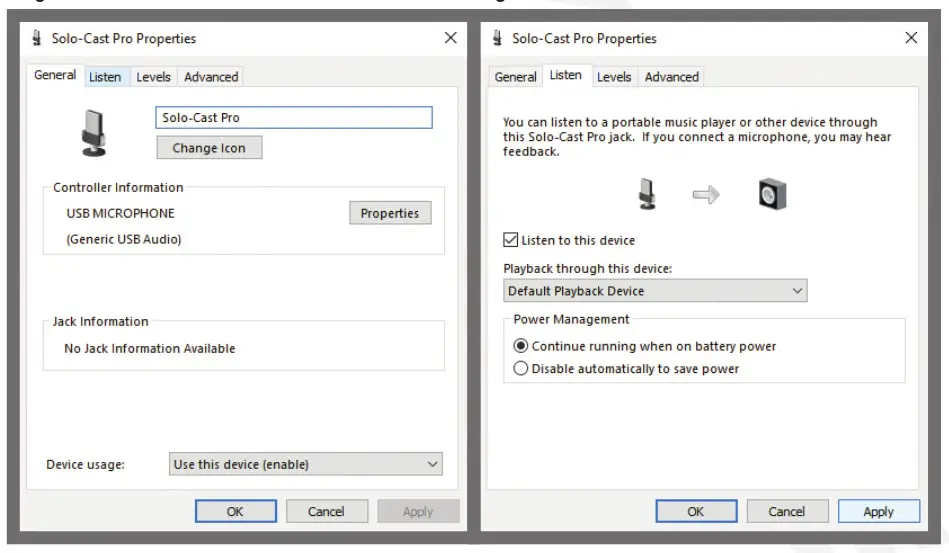The image size is (949, 553).
Task: Open the Device usage dropdown
Action: [x=306, y=464]
